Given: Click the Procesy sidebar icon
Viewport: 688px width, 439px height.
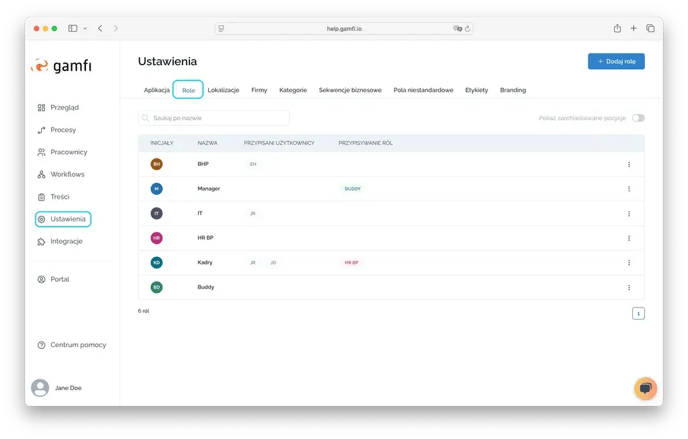Looking at the screenshot, I should pos(41,130).
